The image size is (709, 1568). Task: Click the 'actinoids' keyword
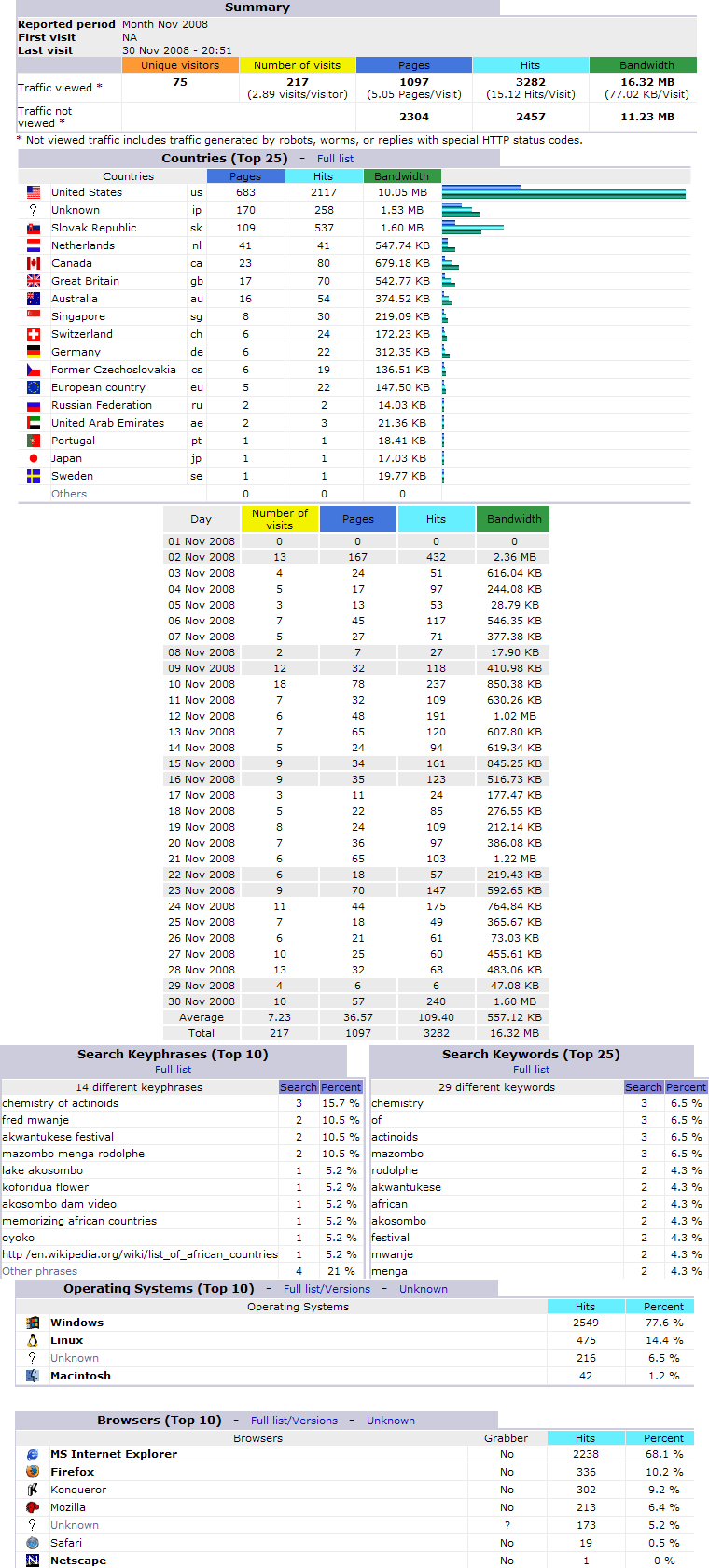[395, 1137]
